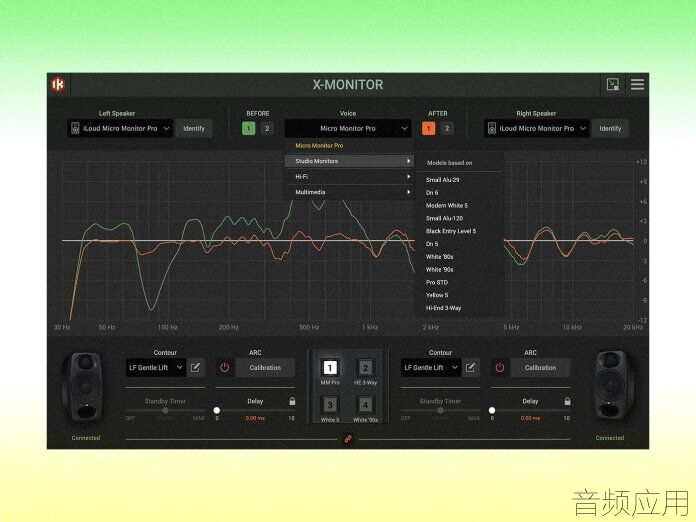Select AFTER slot 2
This screenshot has width=696, height=522.
click(x=447, y=128)
